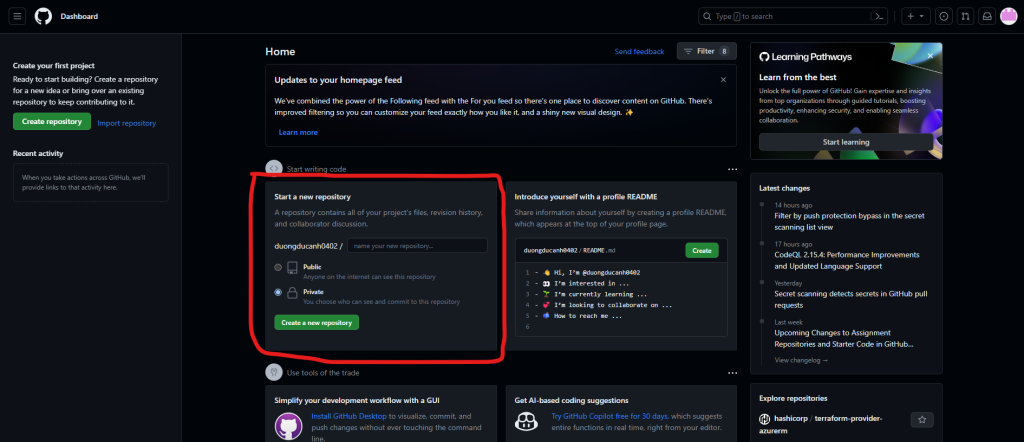Open the hamburger navigation menu
Image resolution: width=1024 pixels, height=442 pixels.
(18, 16)
